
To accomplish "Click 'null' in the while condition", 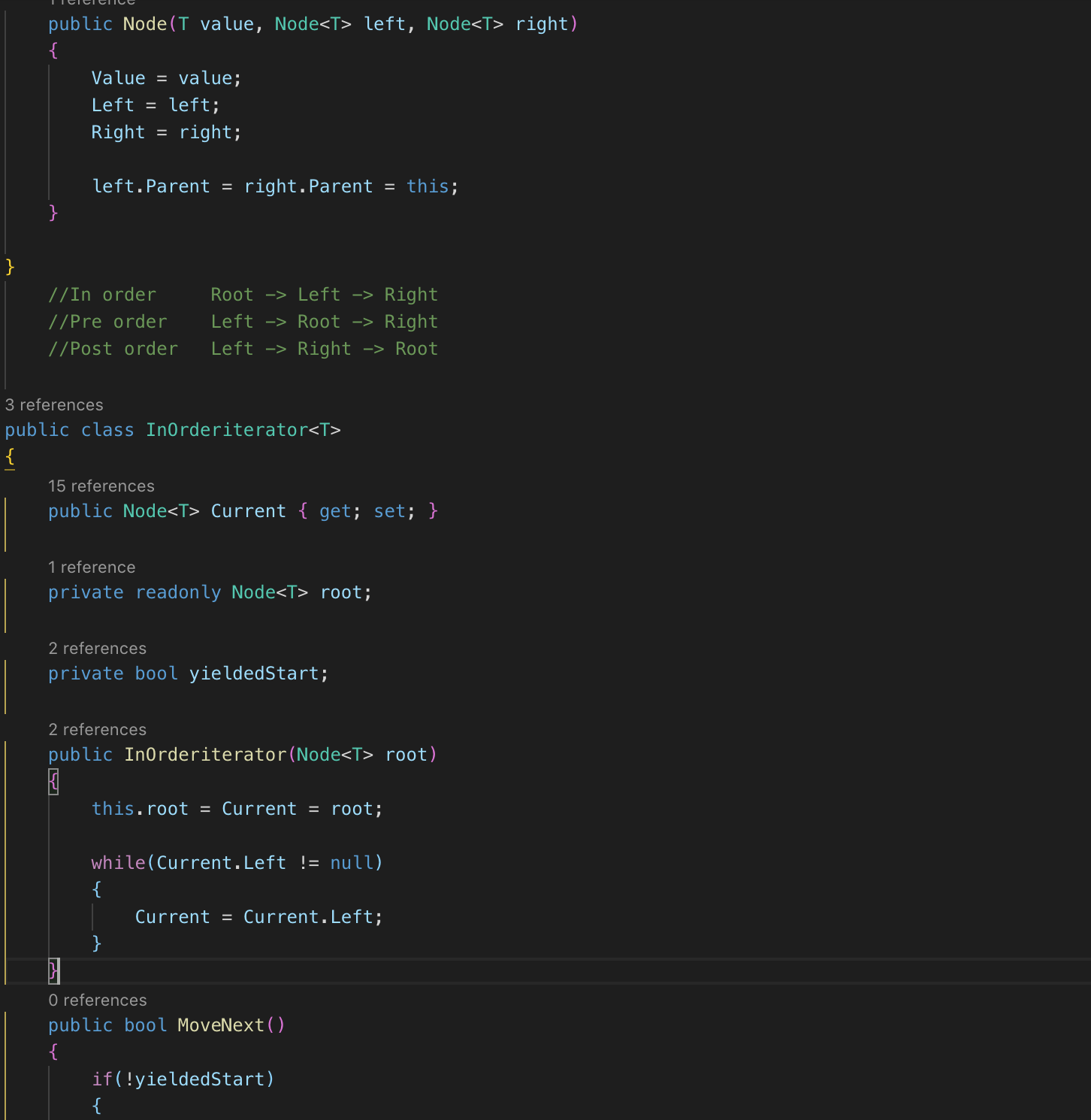I will click(x=351, y=863).
